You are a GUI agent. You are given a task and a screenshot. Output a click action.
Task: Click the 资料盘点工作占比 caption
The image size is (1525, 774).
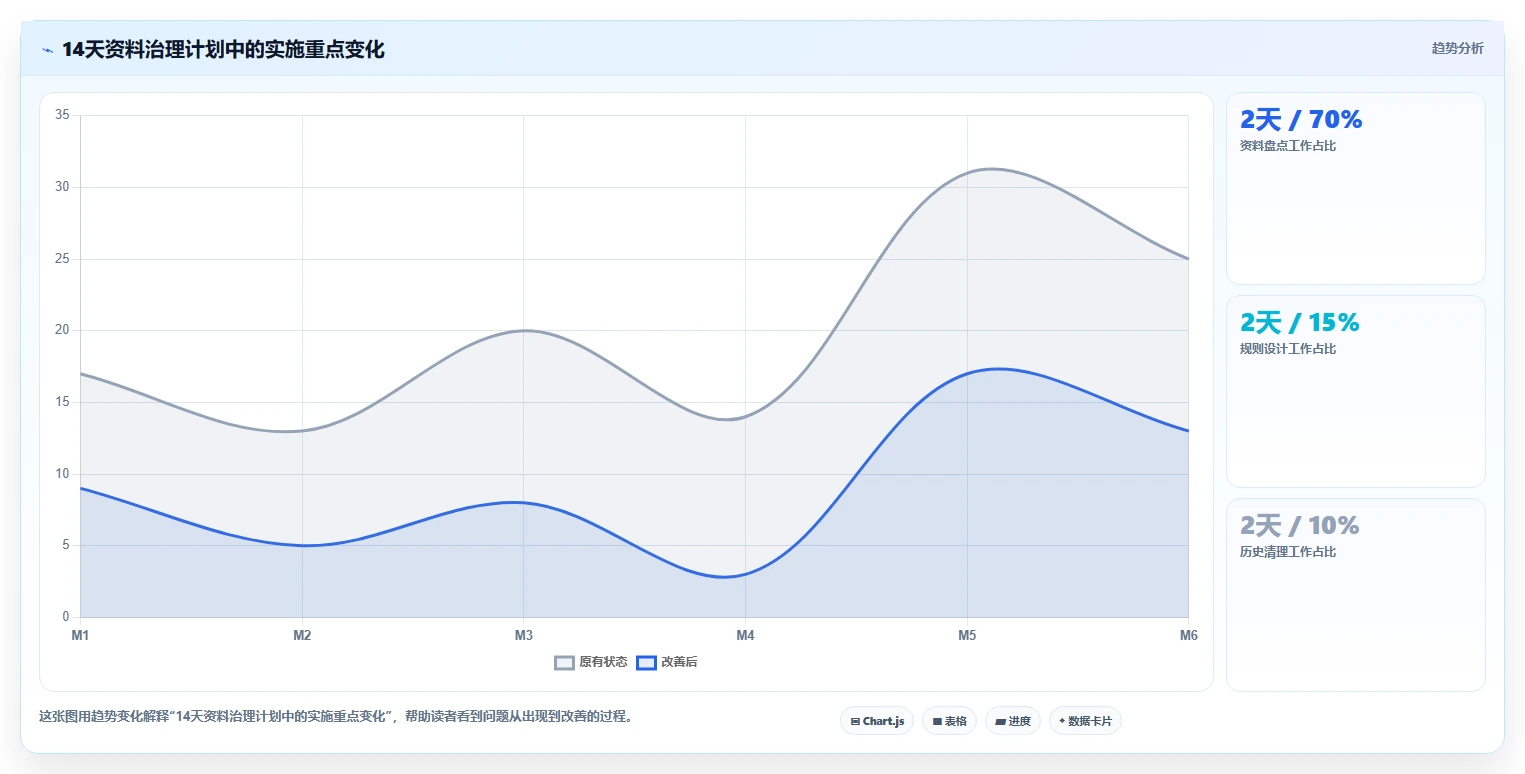click(x=1288, y=146)
